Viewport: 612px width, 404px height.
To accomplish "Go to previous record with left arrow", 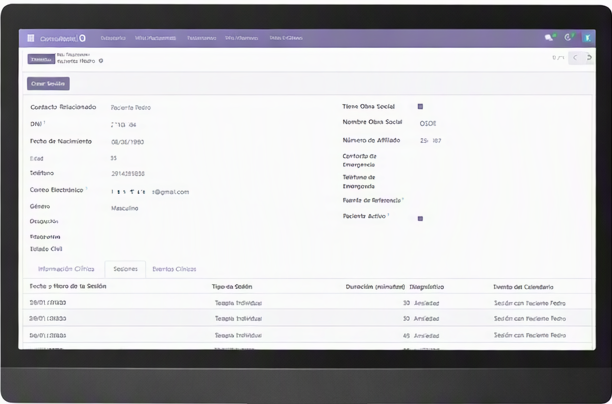I will coord(575,58).
